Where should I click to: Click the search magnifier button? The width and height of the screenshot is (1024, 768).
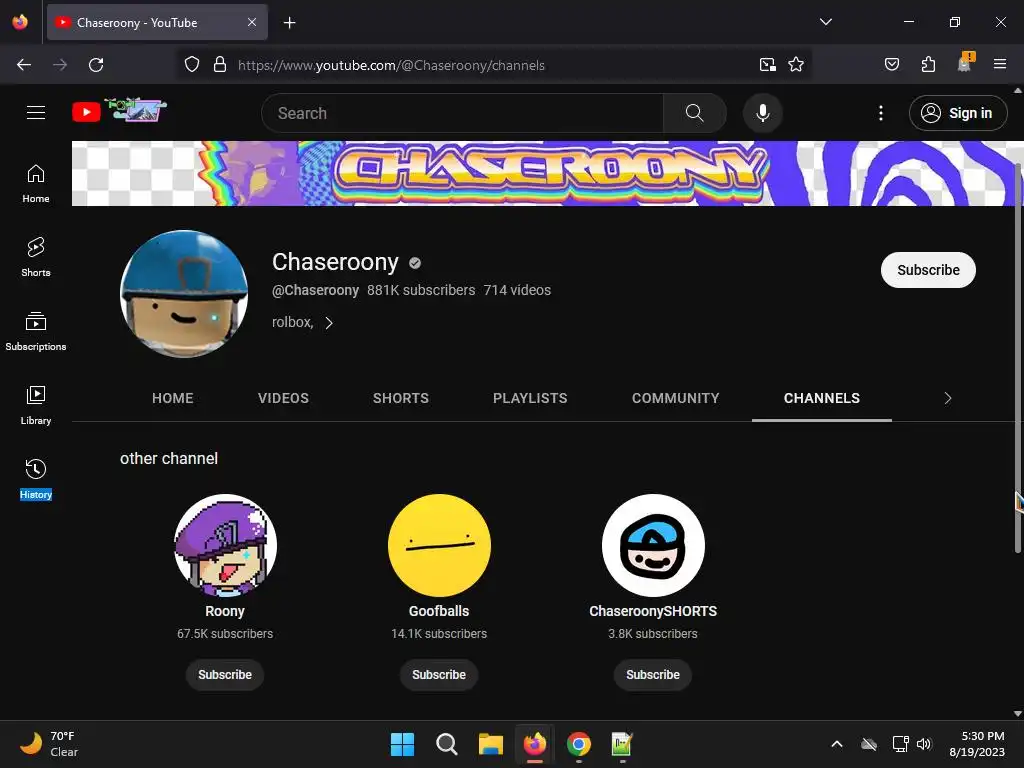coord(694,113)
